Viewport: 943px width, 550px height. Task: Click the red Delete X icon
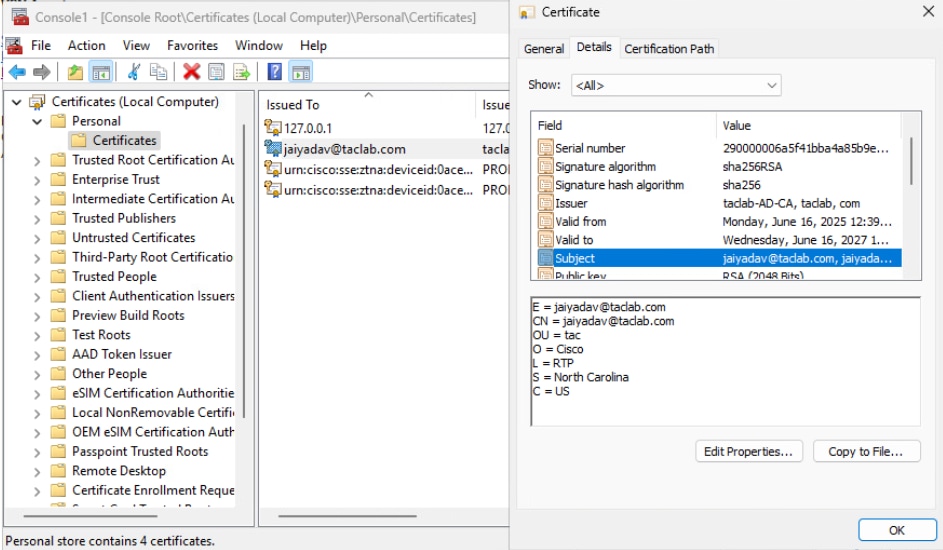191,72
